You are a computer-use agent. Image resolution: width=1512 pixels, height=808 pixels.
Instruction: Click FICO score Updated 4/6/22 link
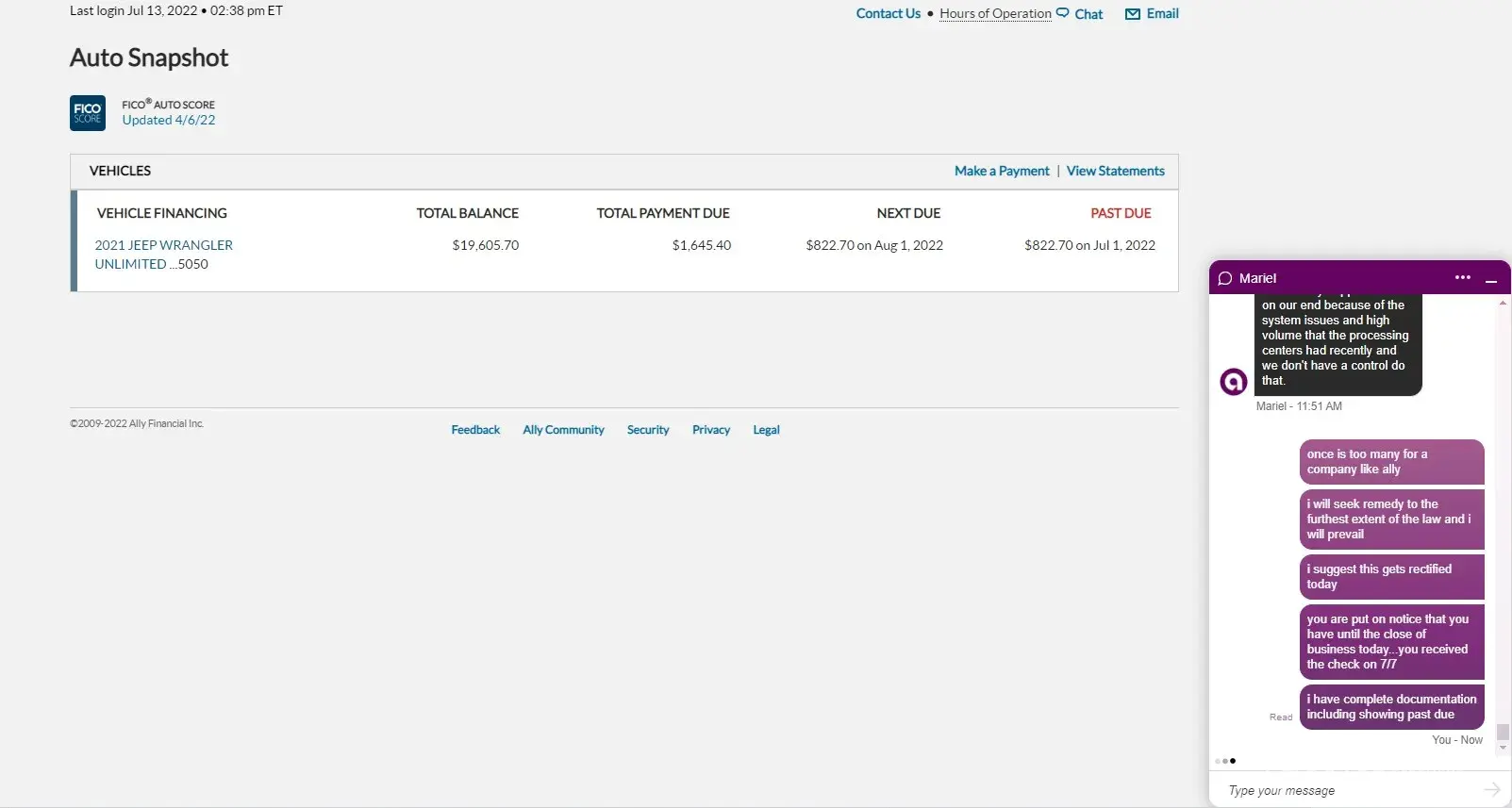(169, 121)
